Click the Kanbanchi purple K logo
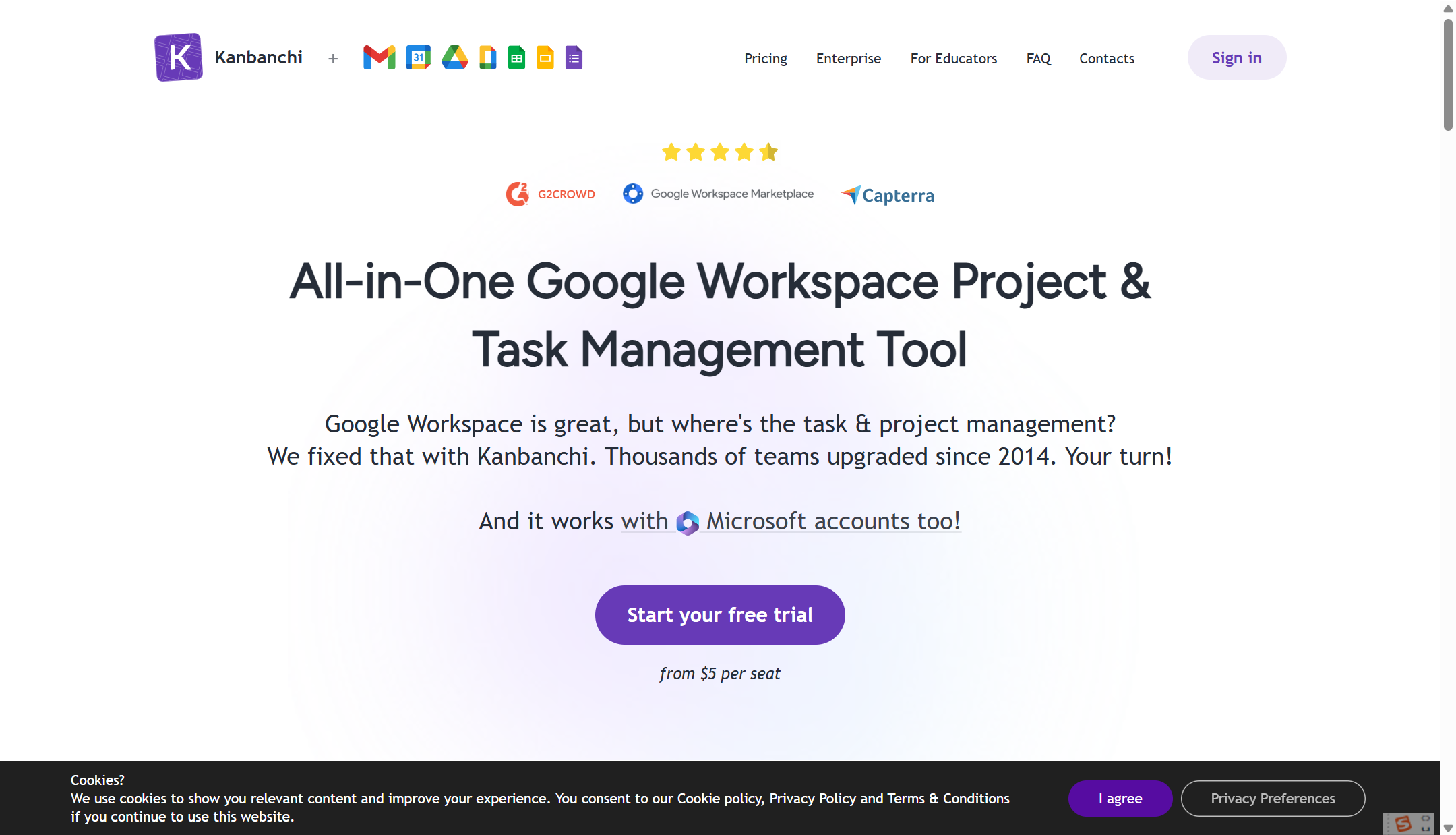The width and height of the screenshot is (1456, 835). click(x=178, y=57)
